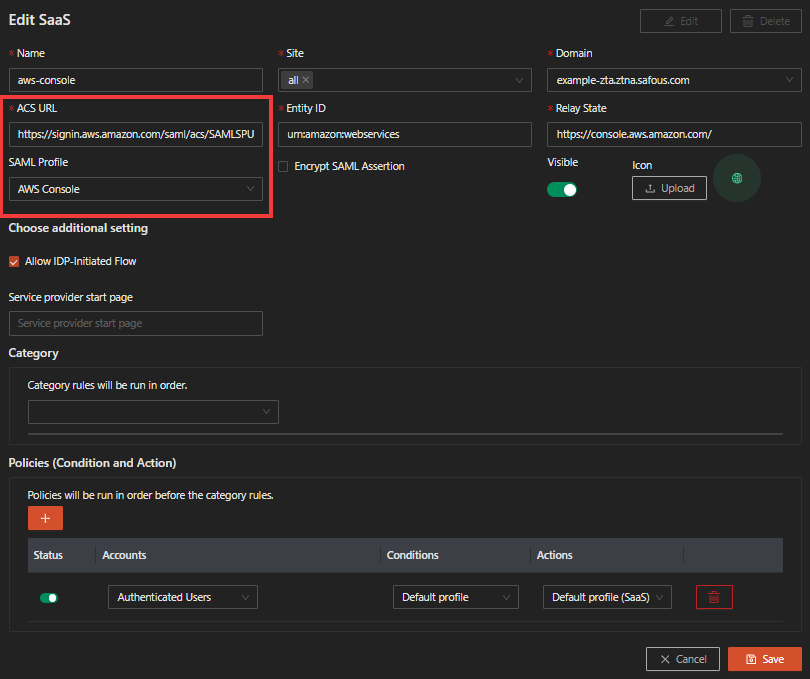Save the SaaS configuration

click(x=764, y=659)
